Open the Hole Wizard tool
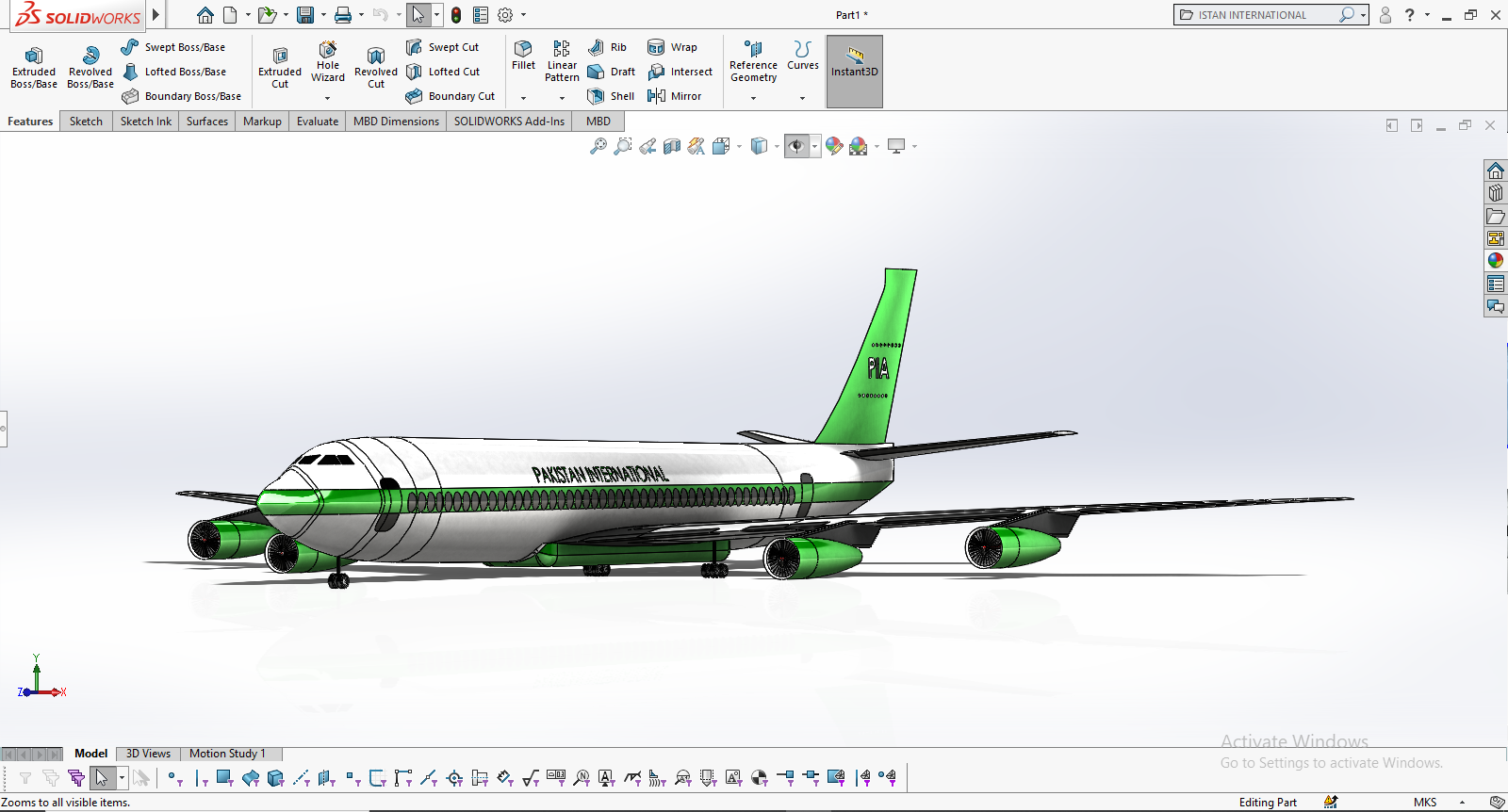Image resolution: width=1508 pixels, height=812 pixels. [x=328, y=62]
